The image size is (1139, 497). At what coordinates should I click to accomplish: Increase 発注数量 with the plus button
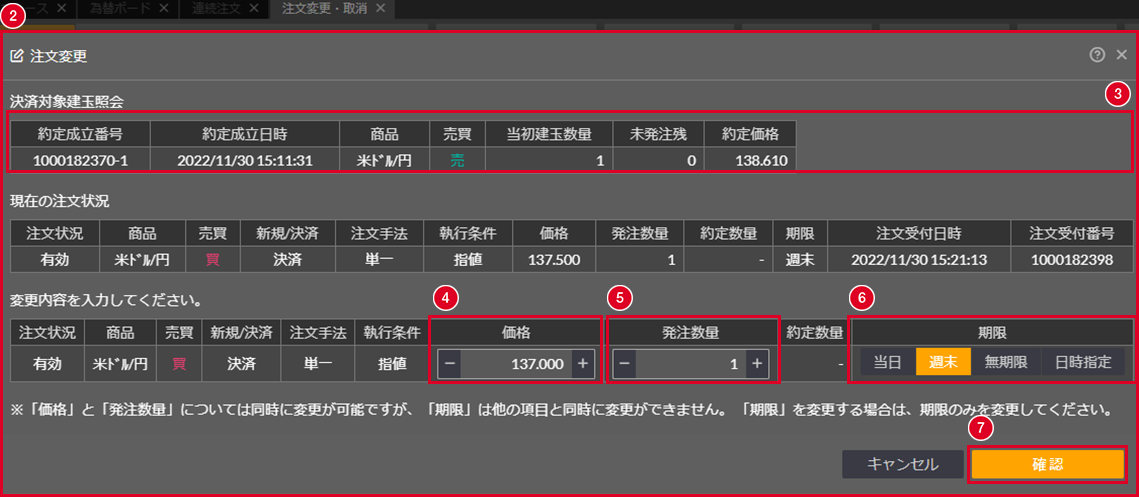(757, 363)
